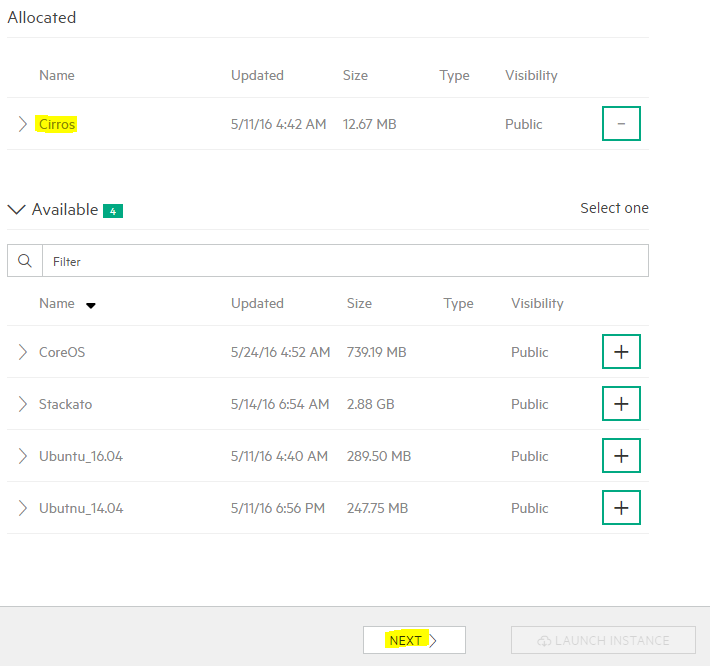Click the Launch Instance button
This screenshot has width=710, height=666.
coord(603,640)
